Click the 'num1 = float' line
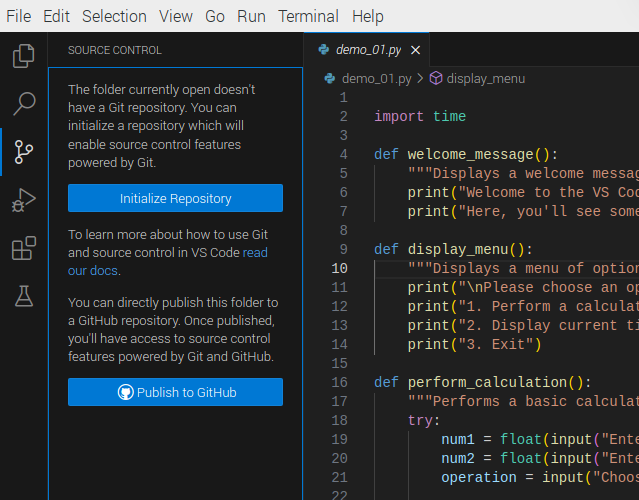 point(540,439)
